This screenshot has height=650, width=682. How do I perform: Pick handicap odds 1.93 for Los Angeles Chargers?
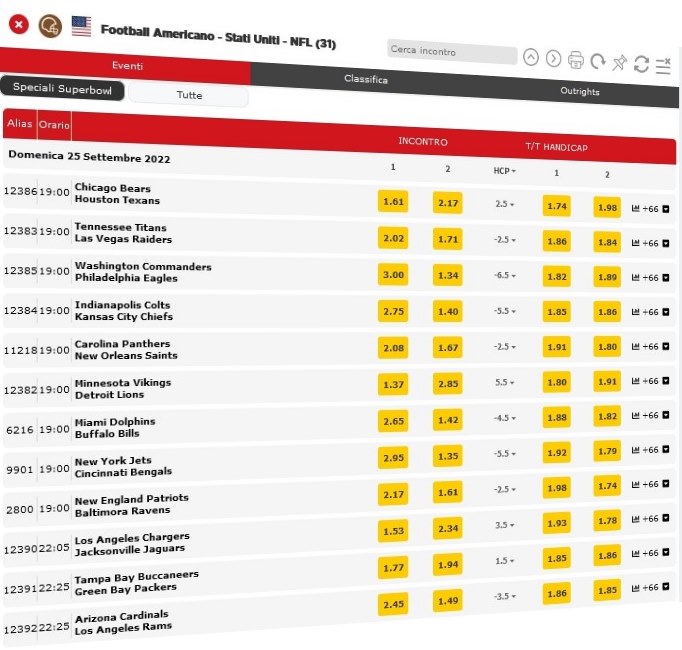click(557, 523)
